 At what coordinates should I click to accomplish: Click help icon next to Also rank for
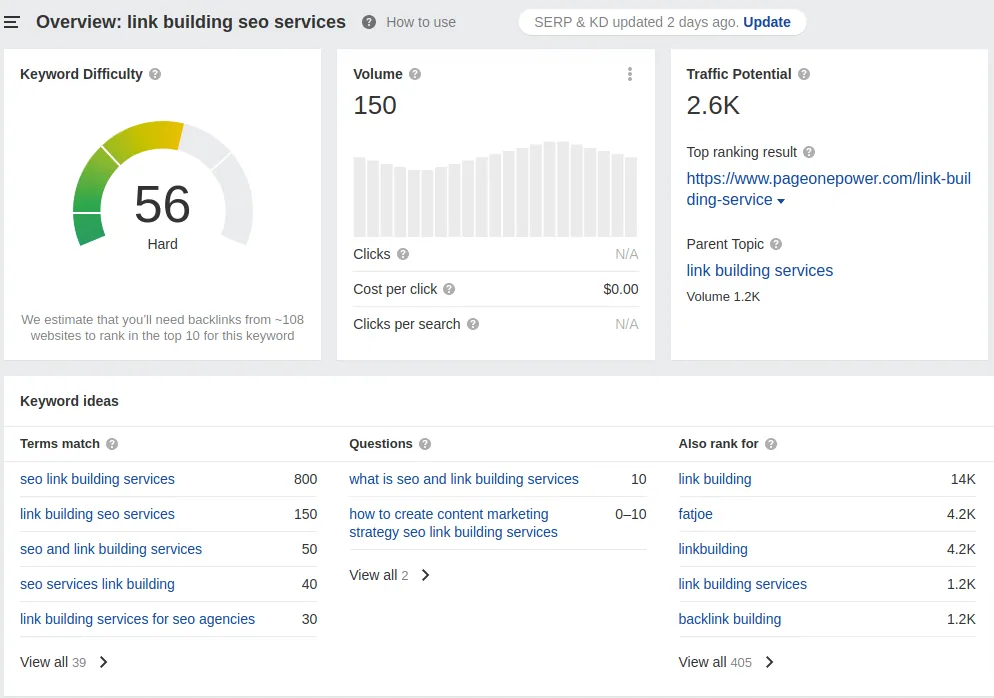(771, 444)
